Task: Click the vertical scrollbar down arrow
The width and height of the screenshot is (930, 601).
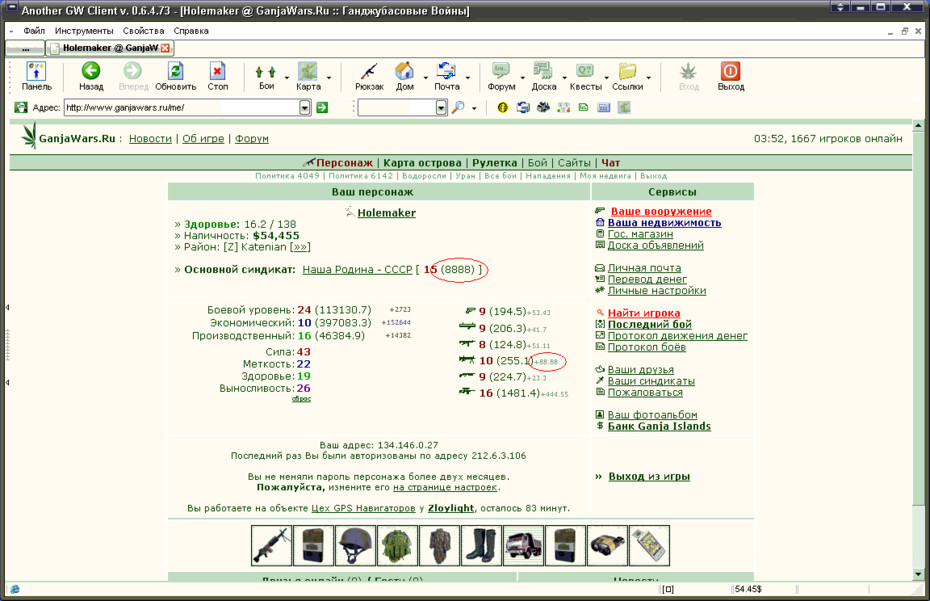Action: click(x=918, y=574)
